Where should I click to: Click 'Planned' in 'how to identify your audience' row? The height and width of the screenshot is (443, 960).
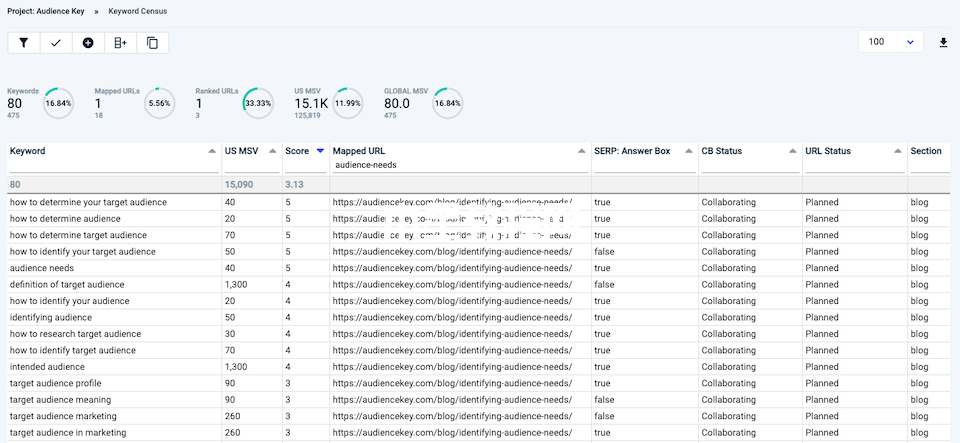[822, 301]
